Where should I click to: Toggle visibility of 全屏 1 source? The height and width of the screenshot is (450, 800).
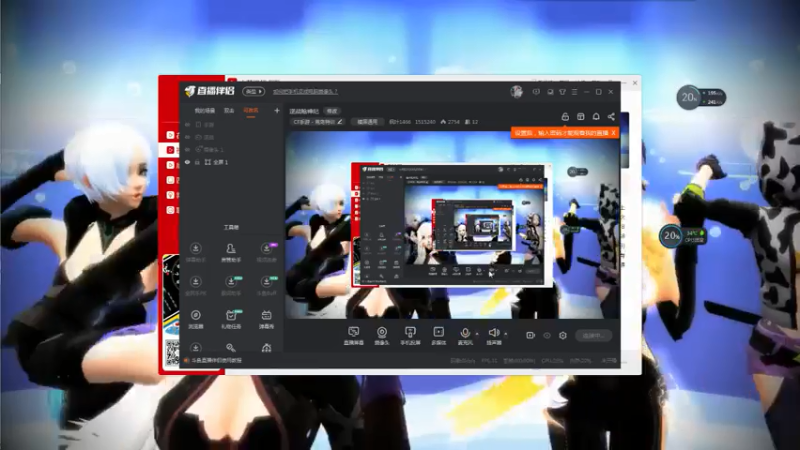pyautogui.click(x=187, y=162)
